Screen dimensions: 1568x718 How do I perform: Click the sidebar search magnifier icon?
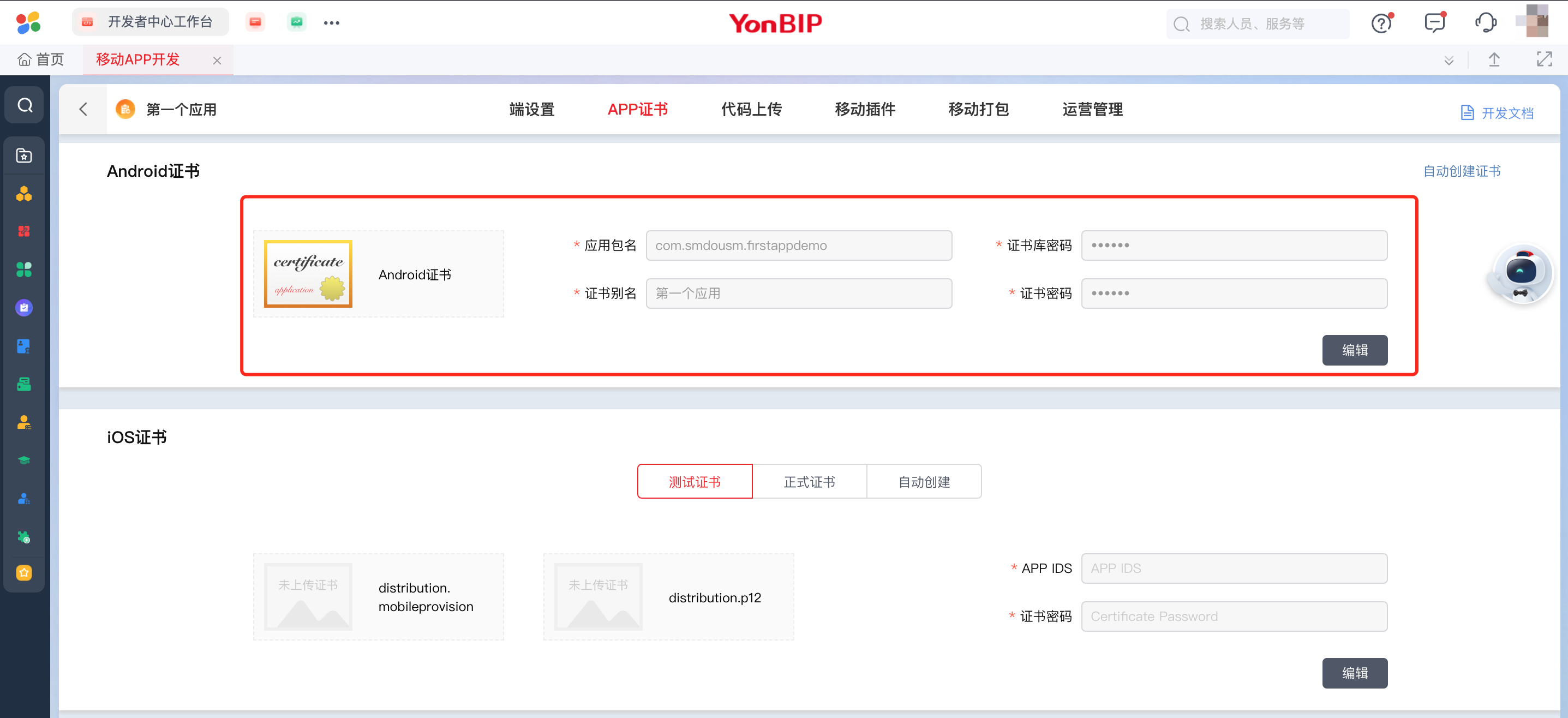click(25, 105)
